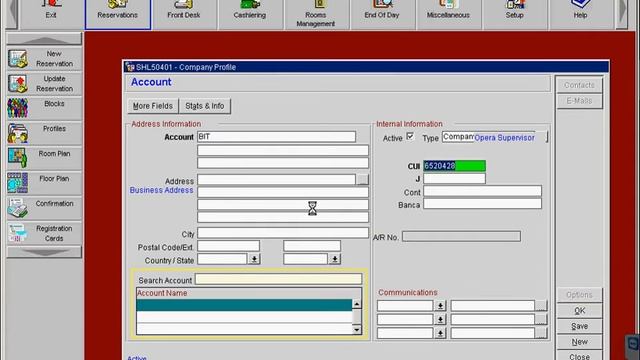Open Rooms Management in the toolbar
Image resolution: width=640 pixels, height=360 pixels.
316,14
